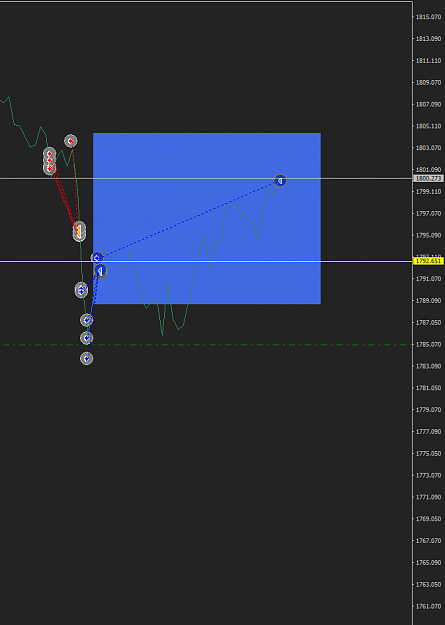The image size is (445, 625).
Task: Click the blue trade marker on the yellow line
Action: coord(97,258)
